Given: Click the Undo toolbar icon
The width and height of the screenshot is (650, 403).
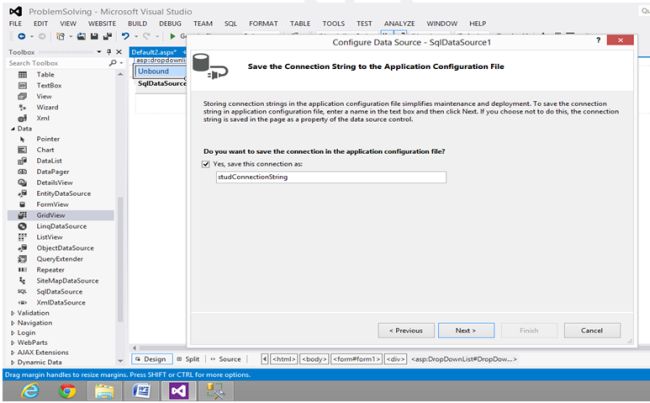Looking at the screenshot, I should (125, 36).
